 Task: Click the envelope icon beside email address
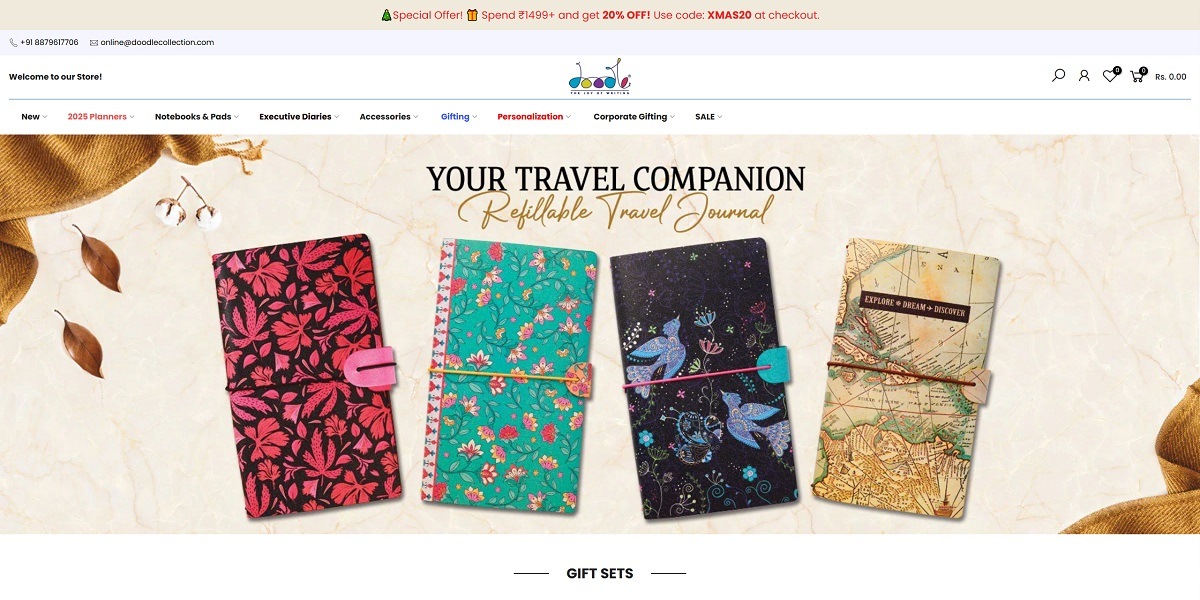tap(94, 43)
